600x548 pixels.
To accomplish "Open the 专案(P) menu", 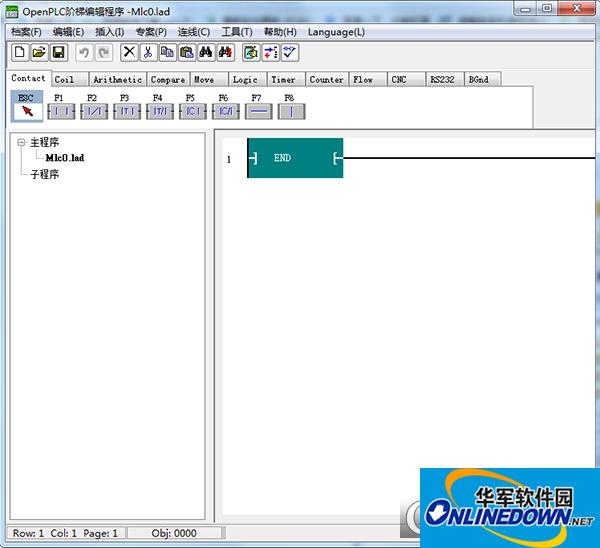I will coord(151,32).
